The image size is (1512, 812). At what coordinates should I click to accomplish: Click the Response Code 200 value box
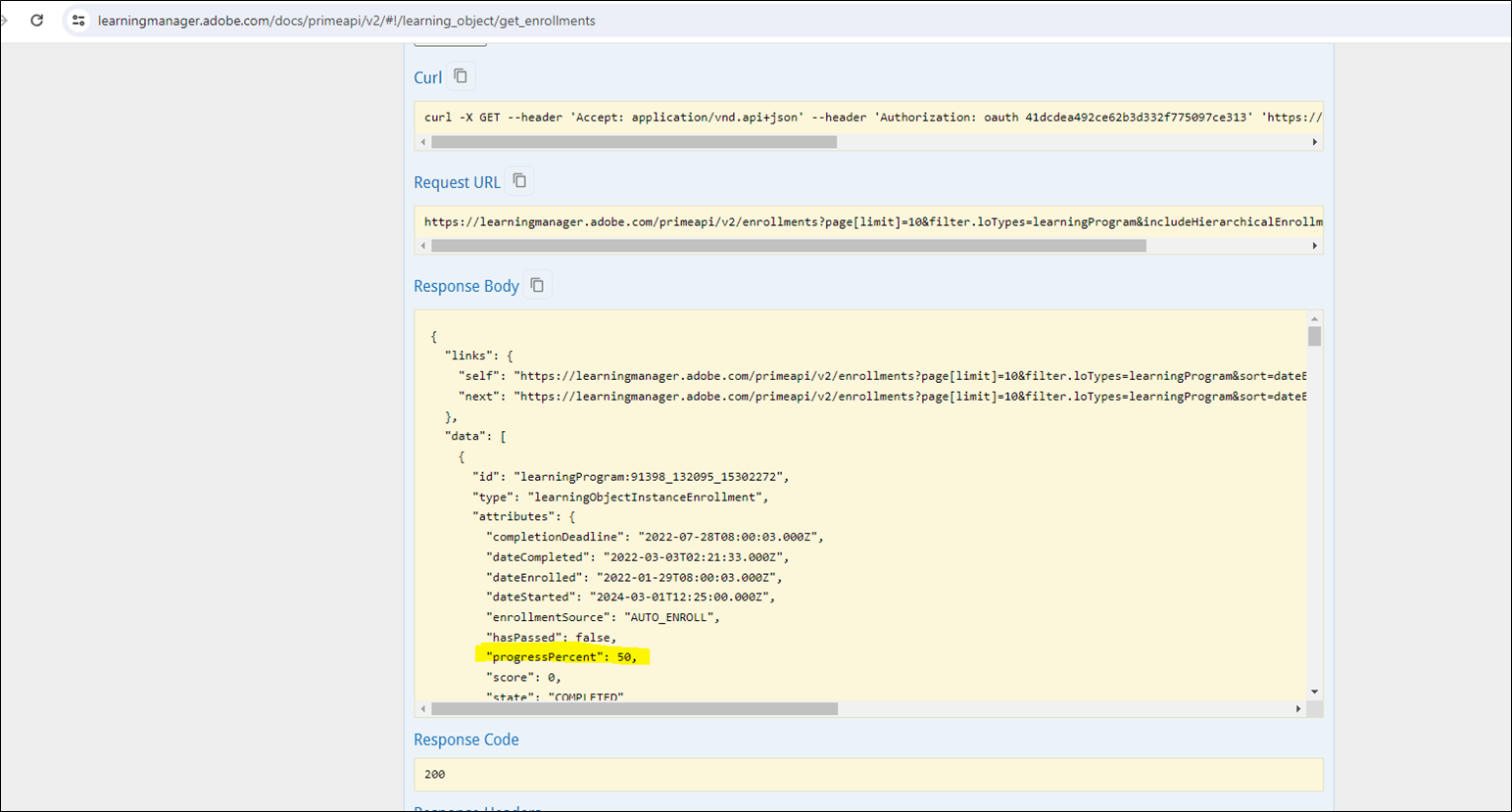click(x=868, y=774)
